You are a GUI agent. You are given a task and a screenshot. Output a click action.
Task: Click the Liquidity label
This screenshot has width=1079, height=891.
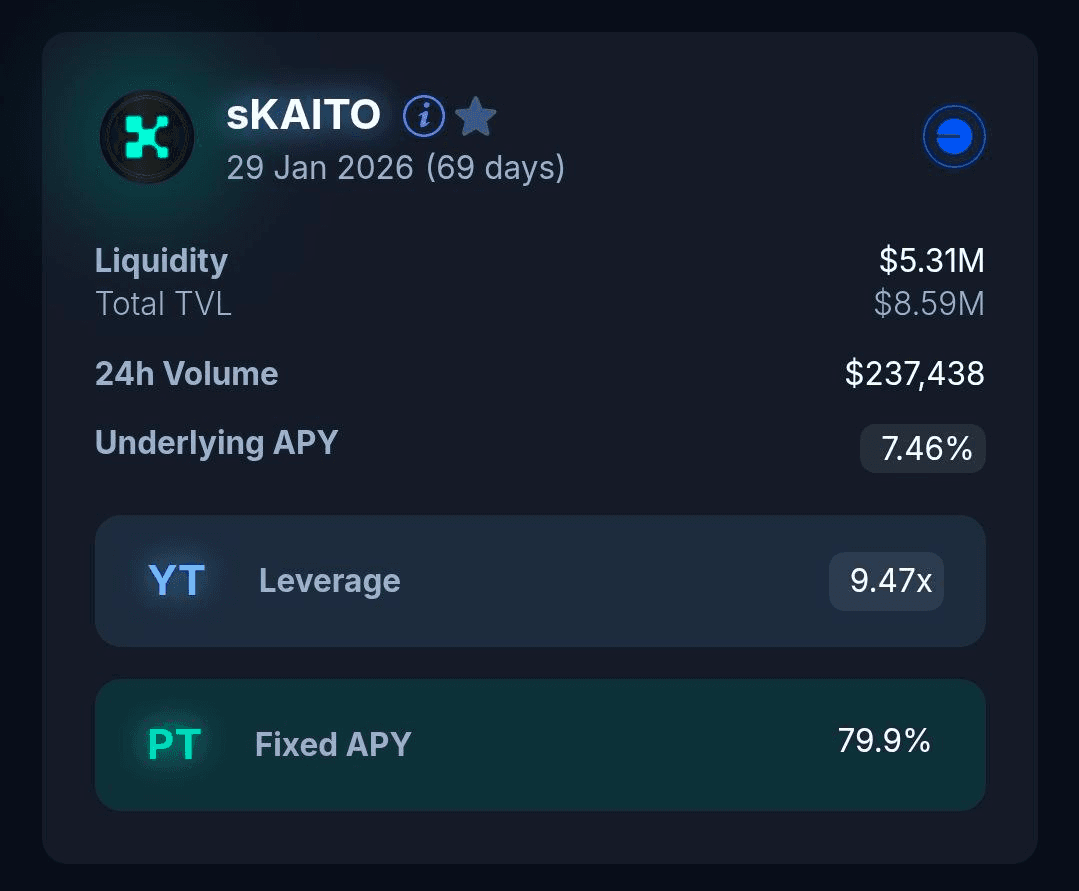tap(161, 261)
